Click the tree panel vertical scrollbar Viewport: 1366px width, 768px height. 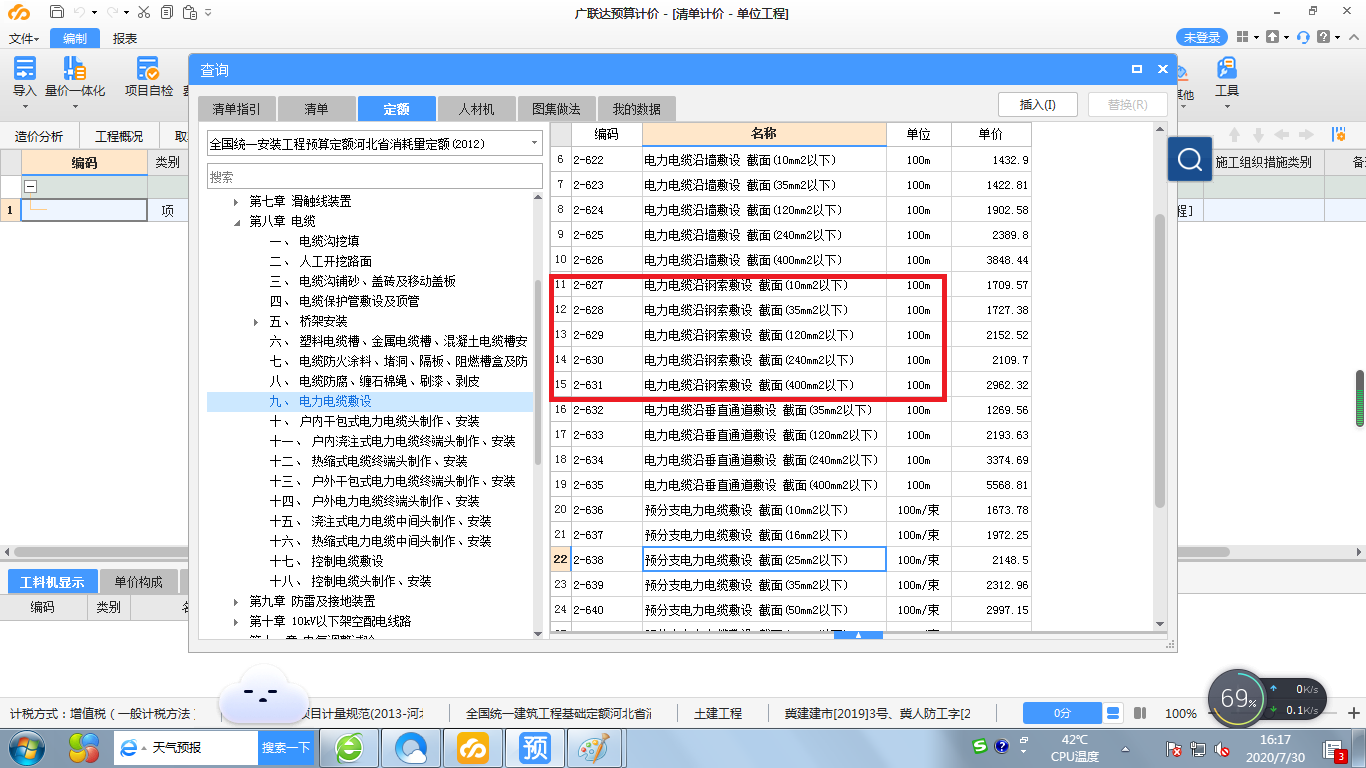tap(539, 370)
